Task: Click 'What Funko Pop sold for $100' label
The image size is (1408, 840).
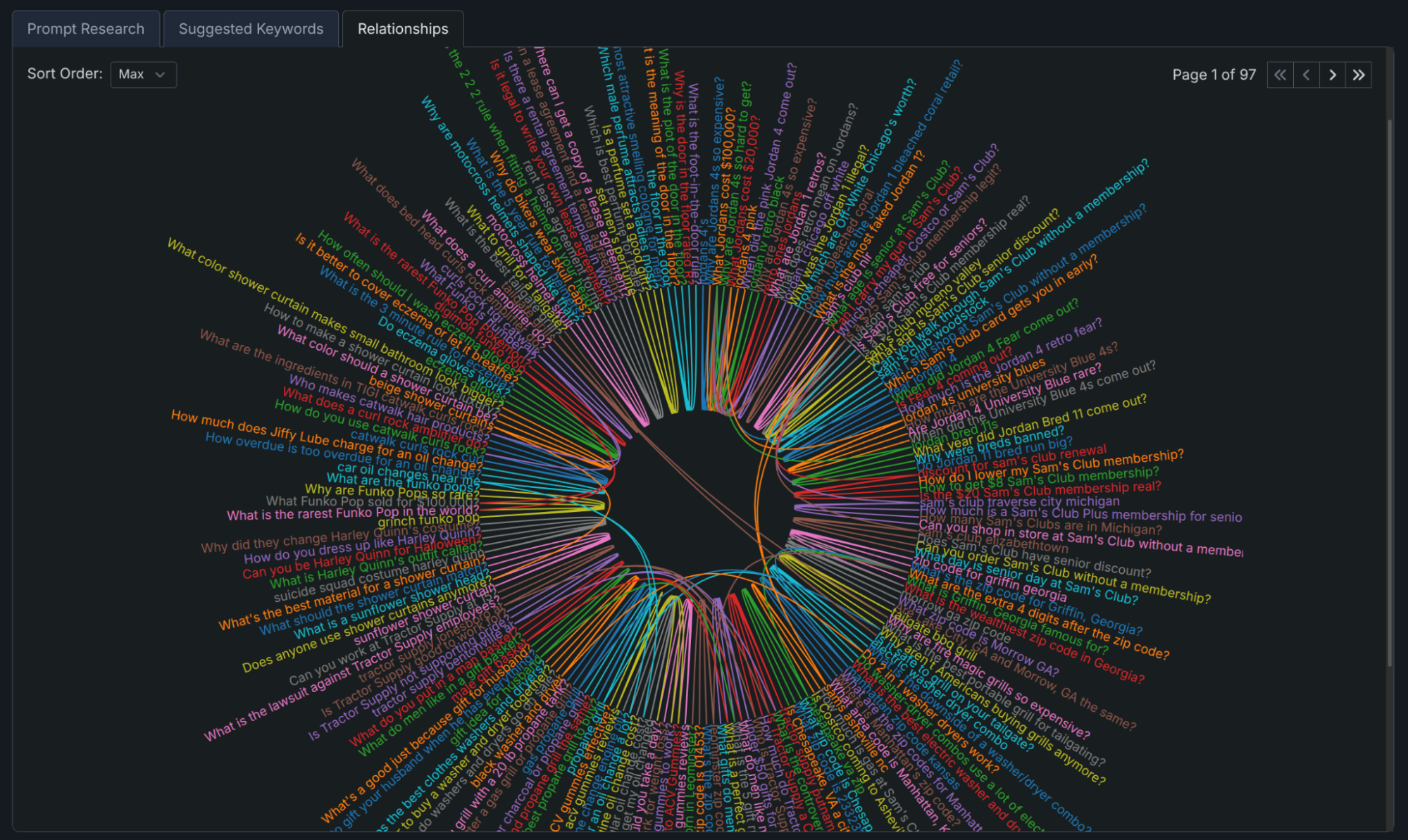Action: click(x=373, y=502)
